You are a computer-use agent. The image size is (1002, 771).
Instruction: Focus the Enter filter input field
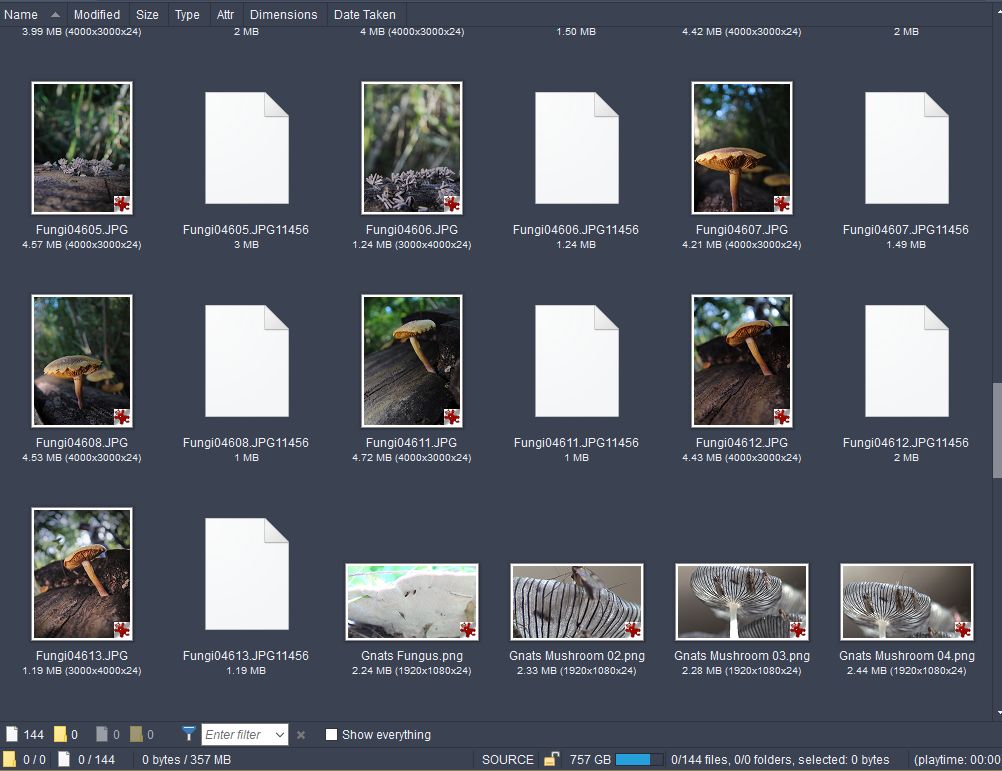pos(236,735)
